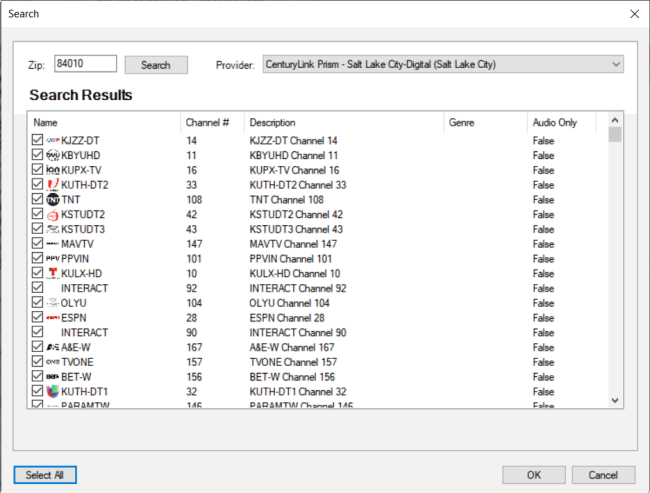Screen dimensions: 650x493
Task: Click the results list scroll down arrow
Action: 615,400
